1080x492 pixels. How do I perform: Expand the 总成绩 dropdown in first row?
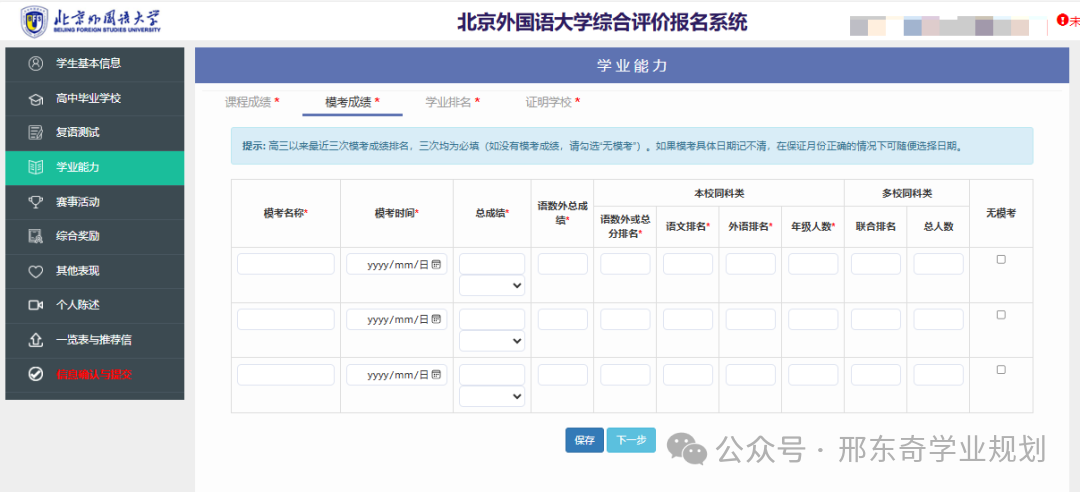492,286
